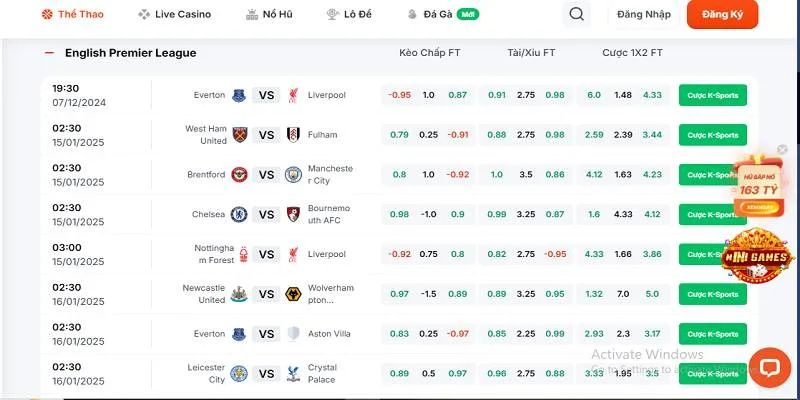Open the Nổ Hũ menu item
This screenshot has height=400, width=800.
pyautogui.click(x=269, y=14)
